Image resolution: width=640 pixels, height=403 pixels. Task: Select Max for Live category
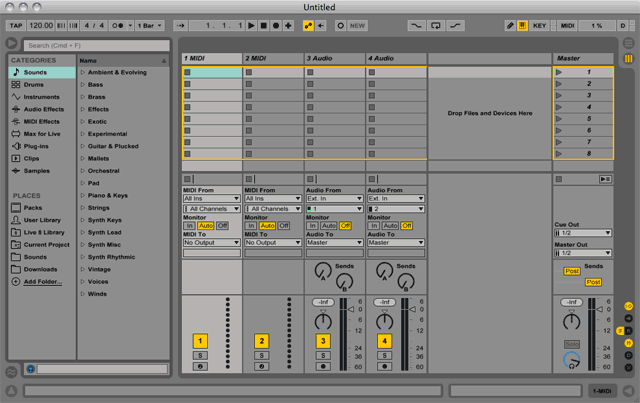pos(42,134)
